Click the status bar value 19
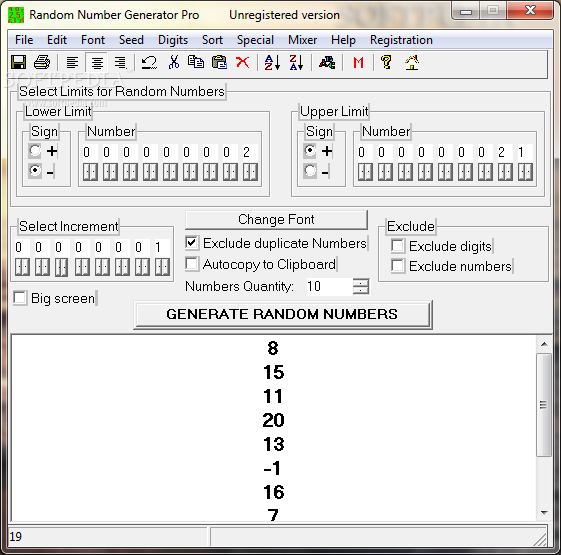This screenshot has width=561, height=555. click(15, 536)
